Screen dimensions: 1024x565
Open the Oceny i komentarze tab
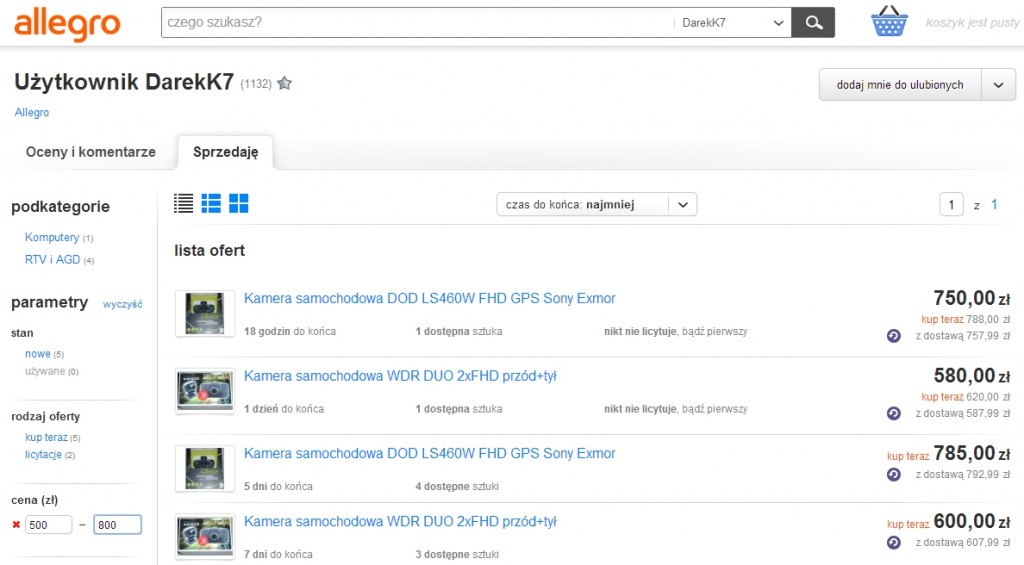(x=91, y=152)
